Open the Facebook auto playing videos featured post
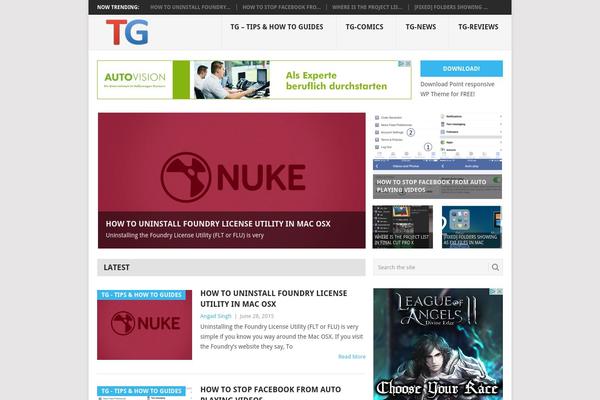Viewport: 600px width, 400px height. pos(437,155)
